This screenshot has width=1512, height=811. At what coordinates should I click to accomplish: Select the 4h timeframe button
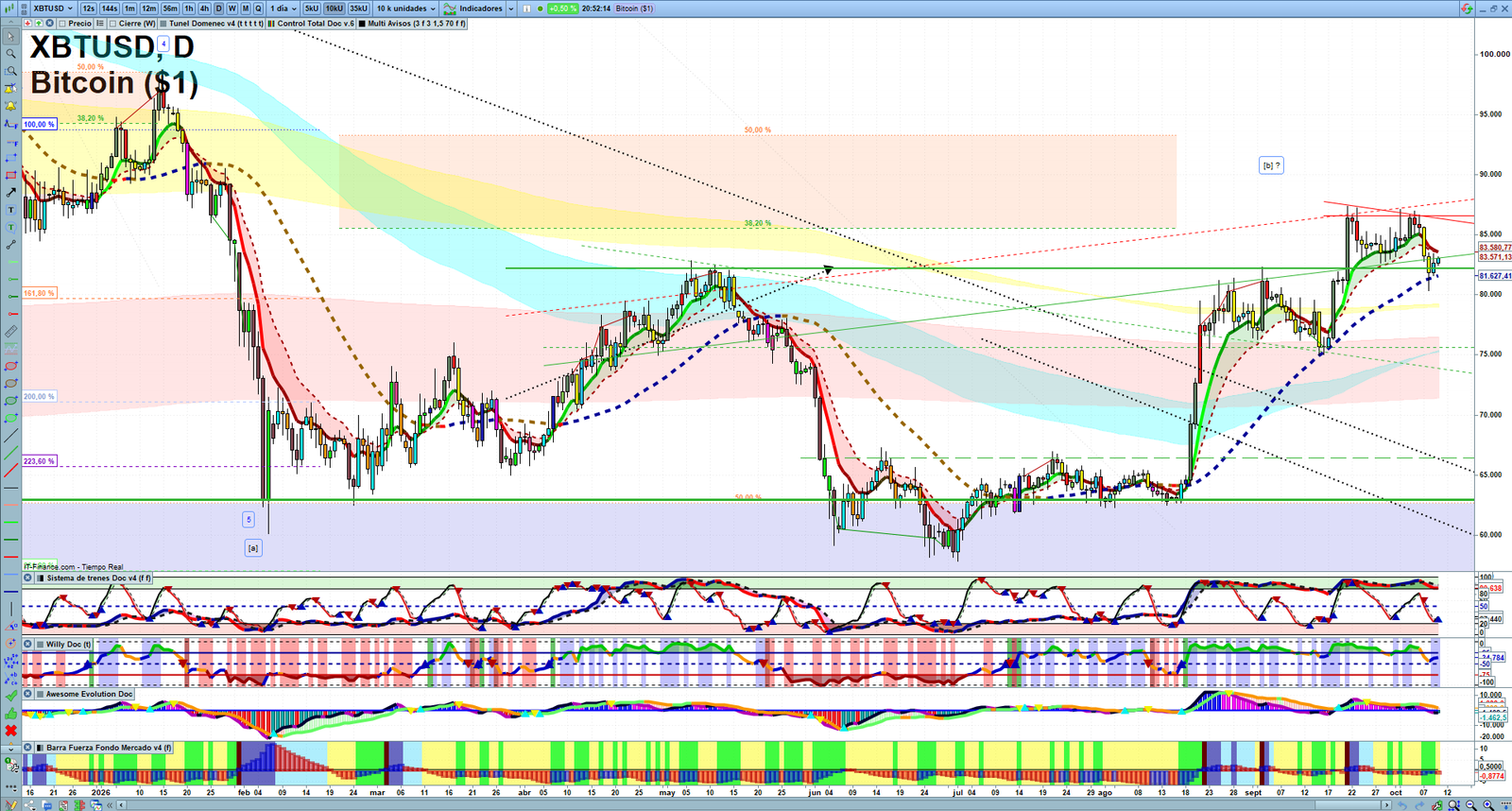pyautogui.click(x=204, y=9)
